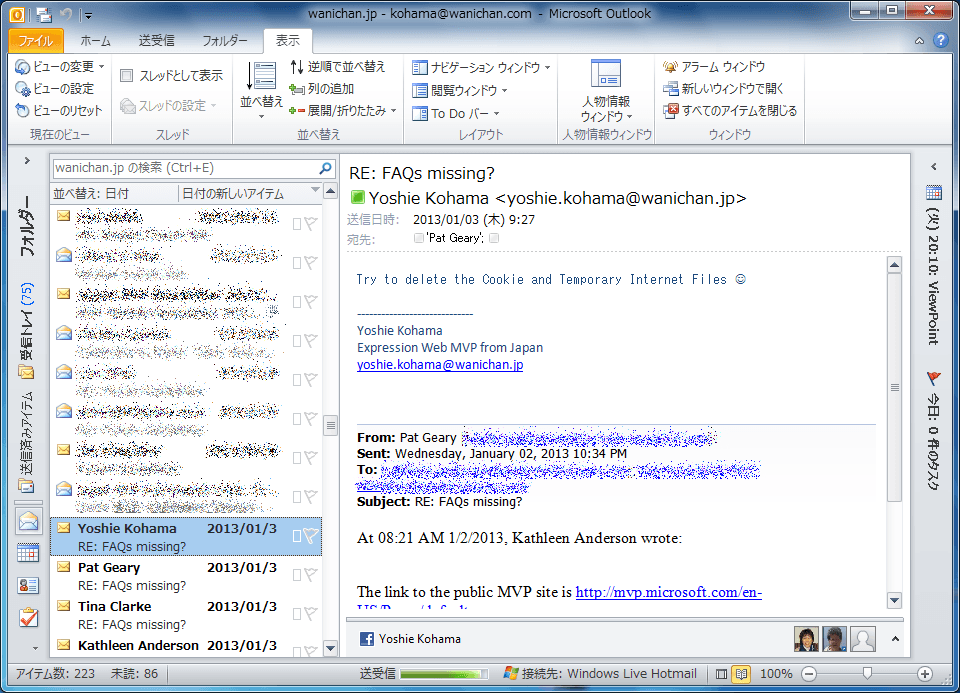Click 逆順で並べ替え

337,66
